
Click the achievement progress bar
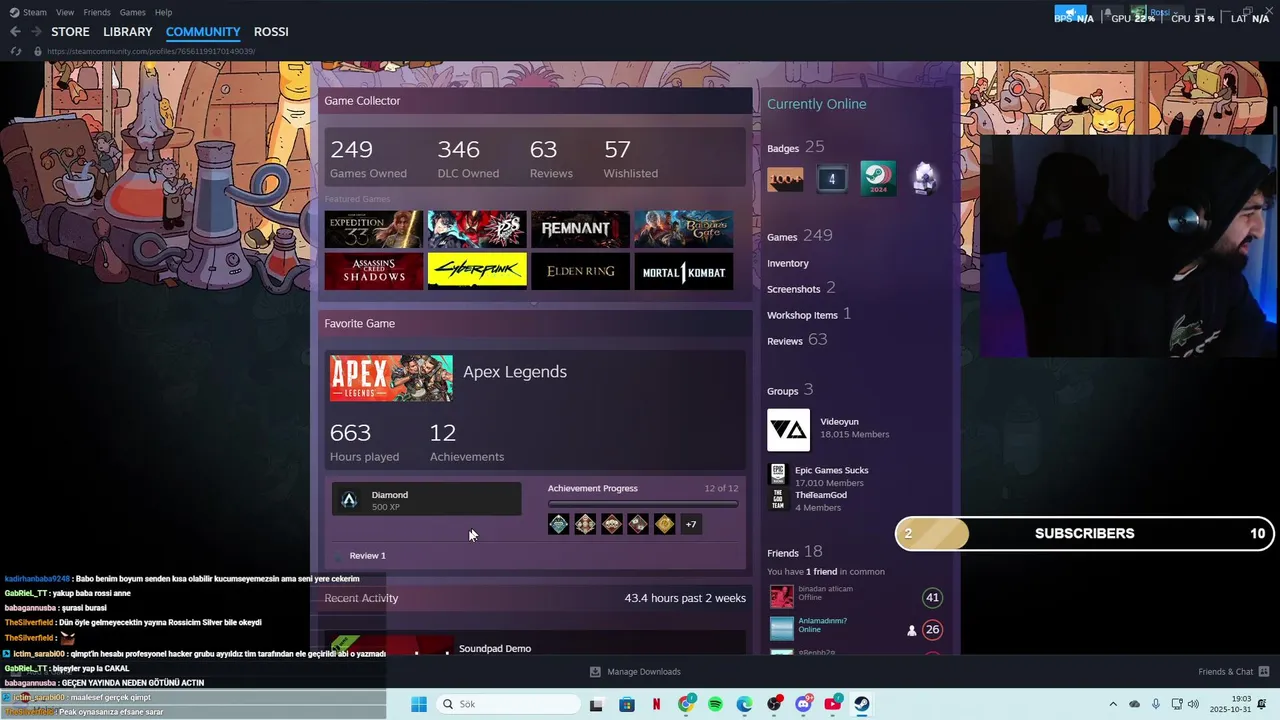643,504
